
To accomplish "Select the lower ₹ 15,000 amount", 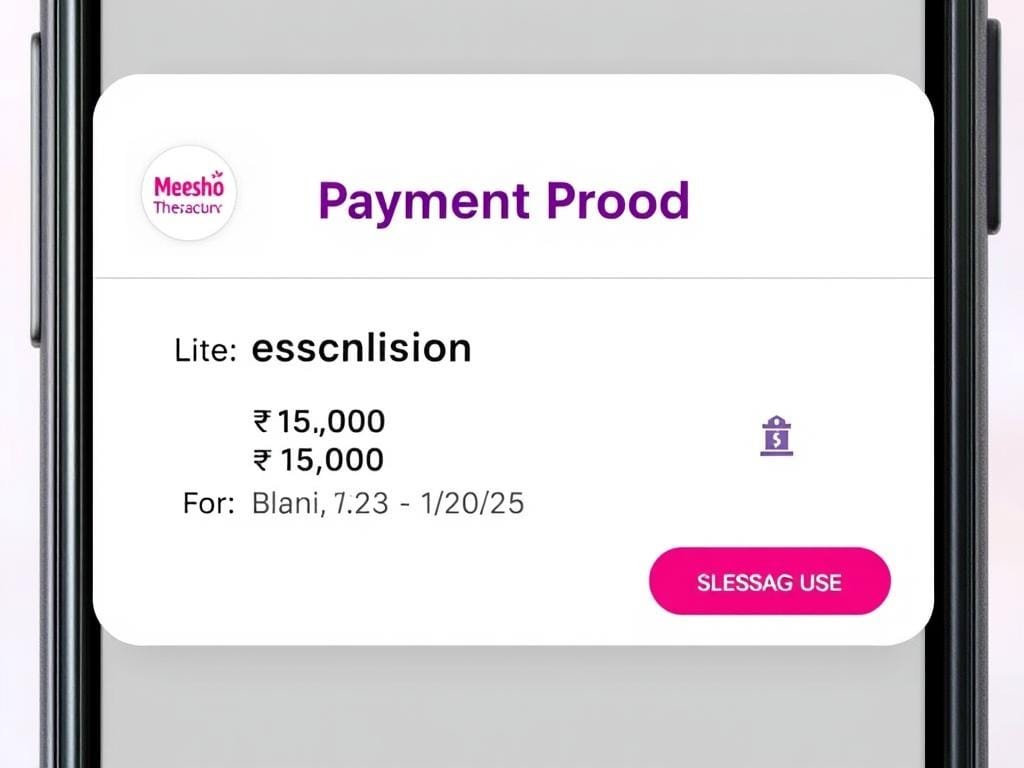I will click(319, 460).
